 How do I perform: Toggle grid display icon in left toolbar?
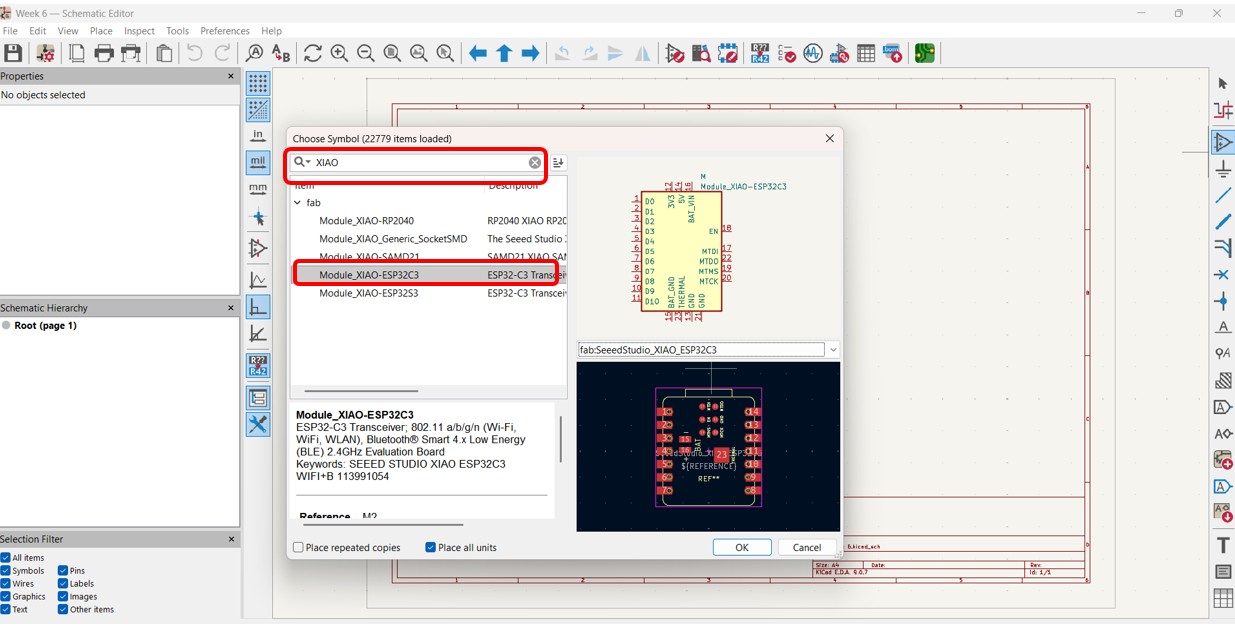click(258, 83)
